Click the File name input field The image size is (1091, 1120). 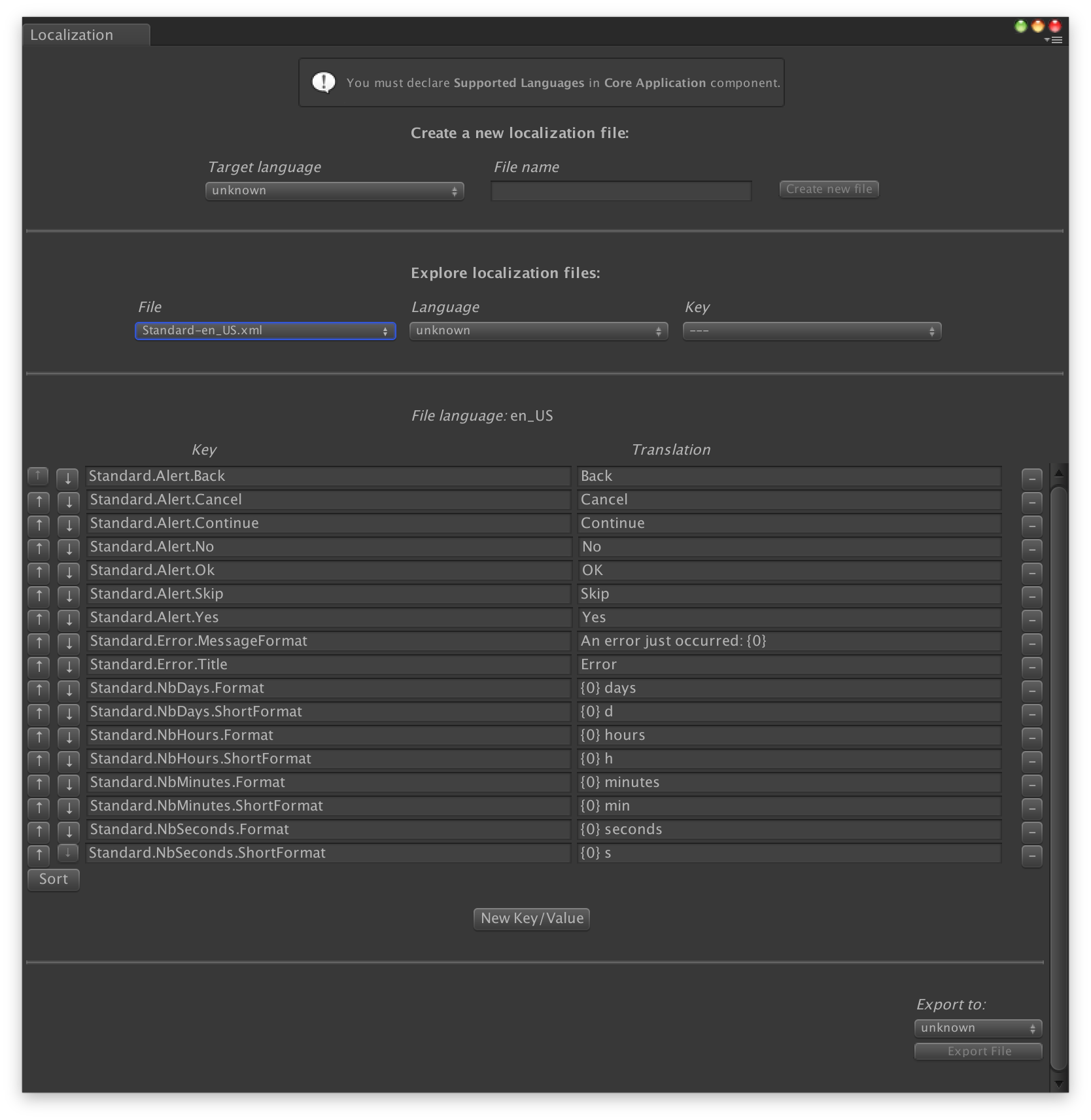[621, 190]
